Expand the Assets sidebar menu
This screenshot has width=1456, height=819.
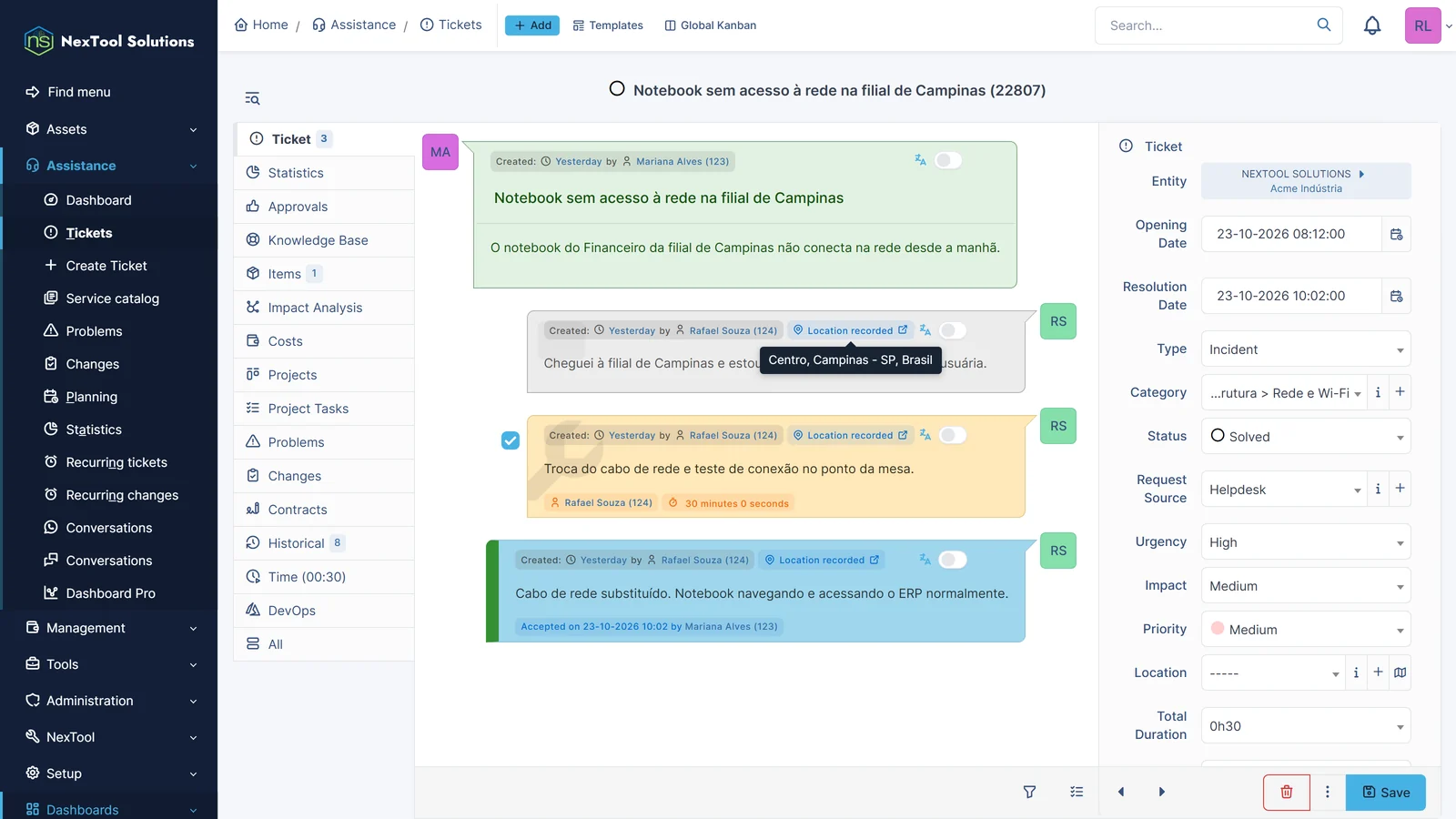(110, 129)
